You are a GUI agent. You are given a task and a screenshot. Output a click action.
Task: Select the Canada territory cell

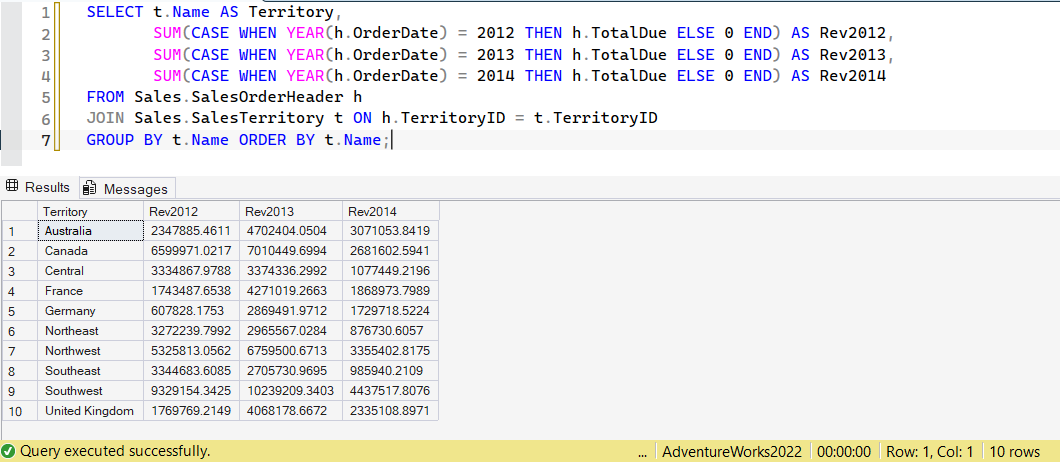click(x=90, y=251)
